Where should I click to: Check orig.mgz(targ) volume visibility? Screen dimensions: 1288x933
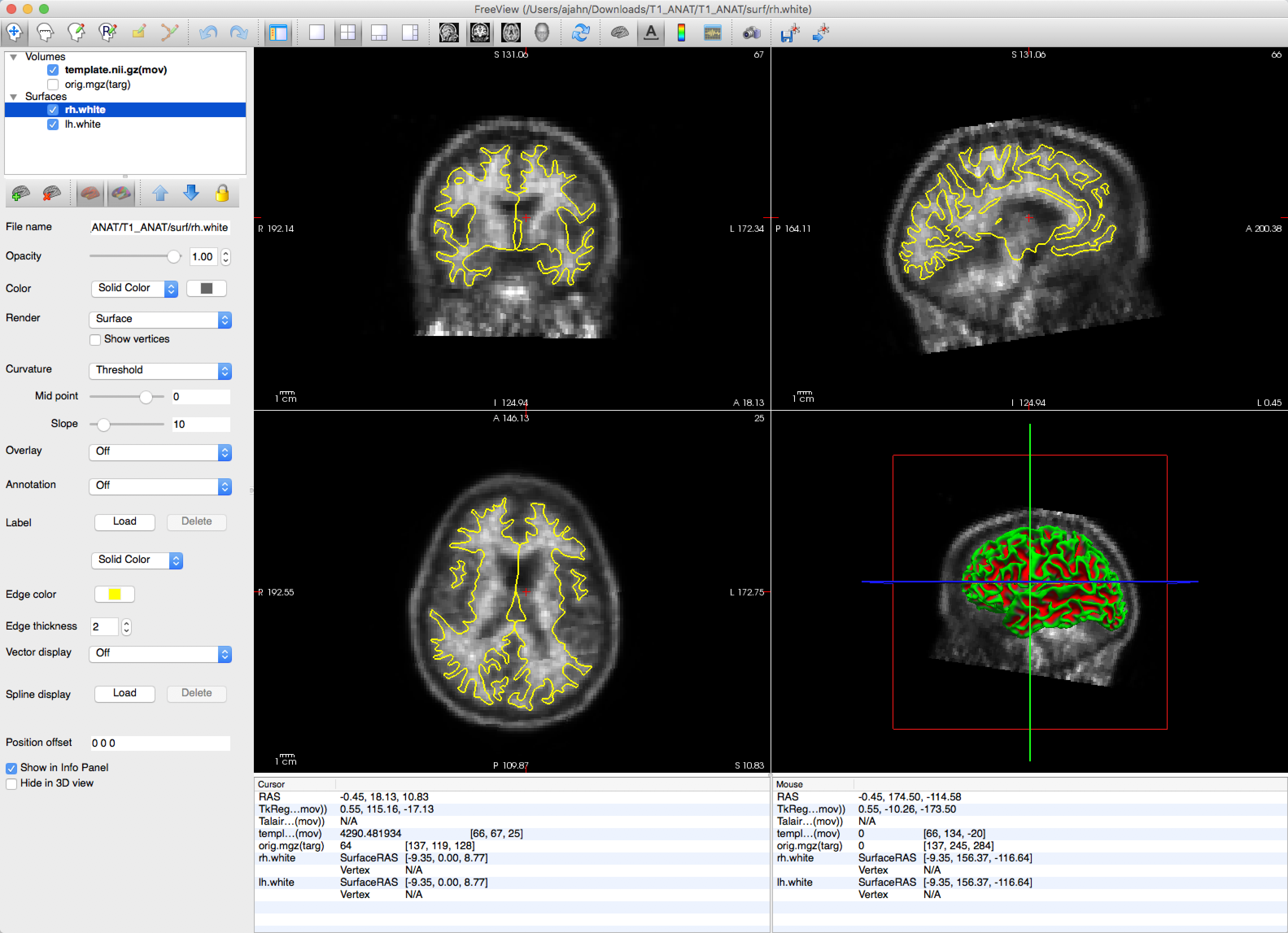tap(53, 85)
